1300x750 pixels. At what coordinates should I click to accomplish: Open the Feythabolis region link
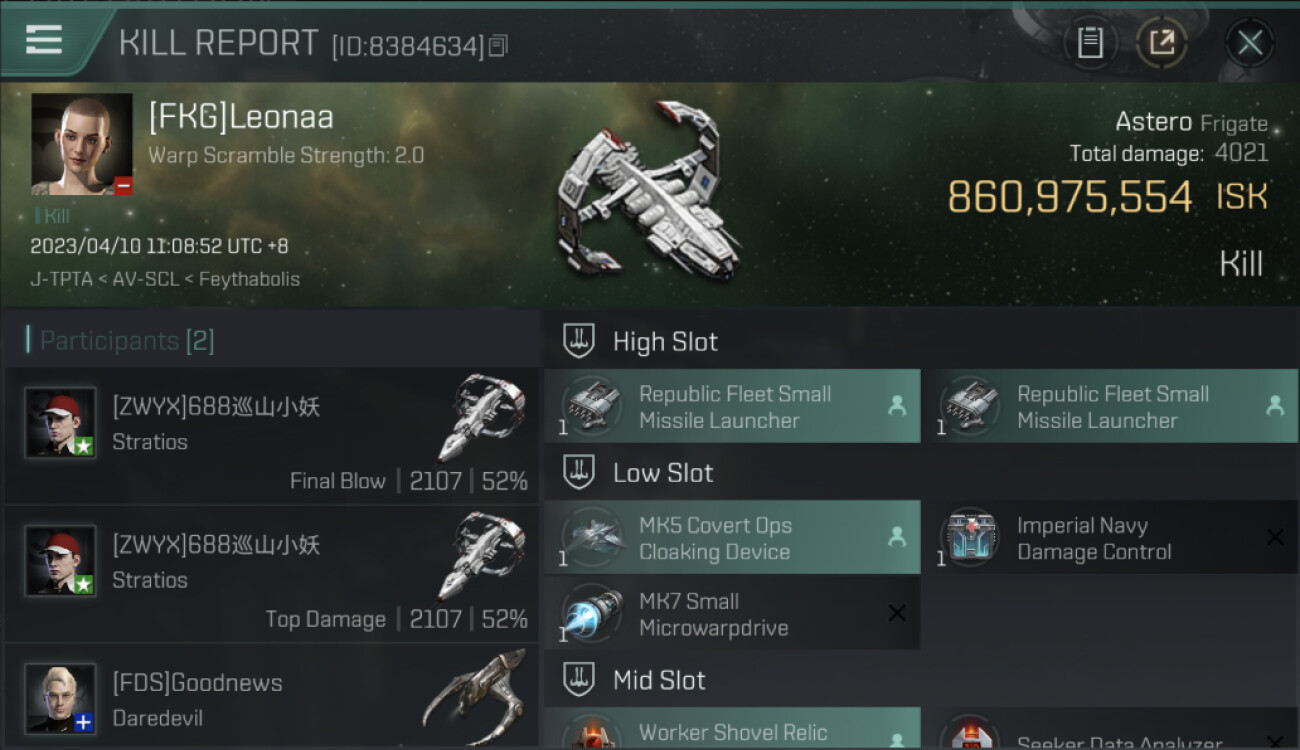251,279
